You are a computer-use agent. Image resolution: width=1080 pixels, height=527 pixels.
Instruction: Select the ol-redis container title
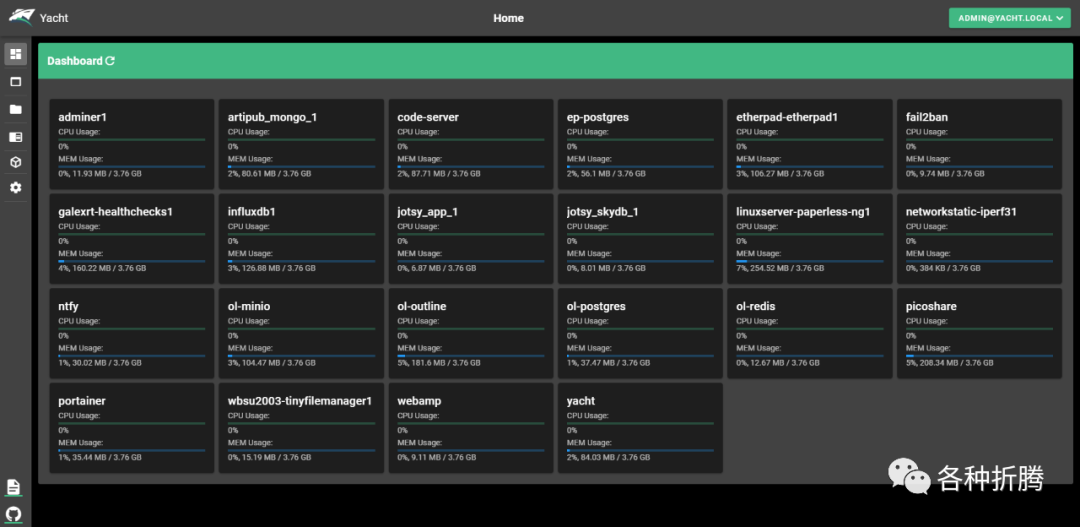[x=756, y=307]
